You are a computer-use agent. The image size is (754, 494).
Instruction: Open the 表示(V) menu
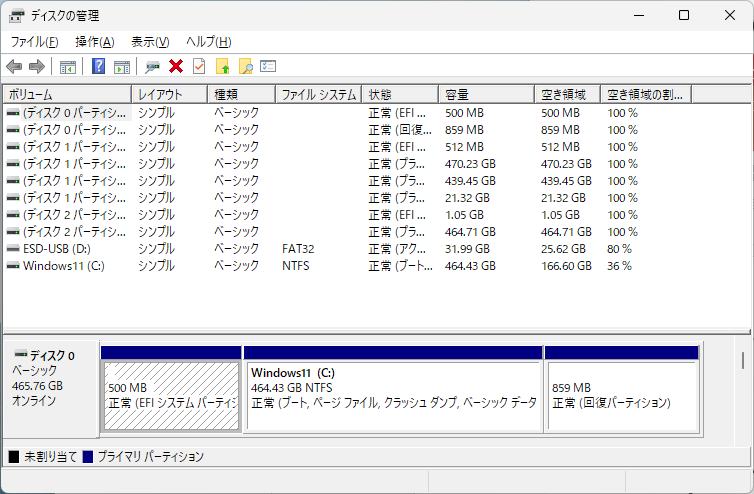[150, 42]
